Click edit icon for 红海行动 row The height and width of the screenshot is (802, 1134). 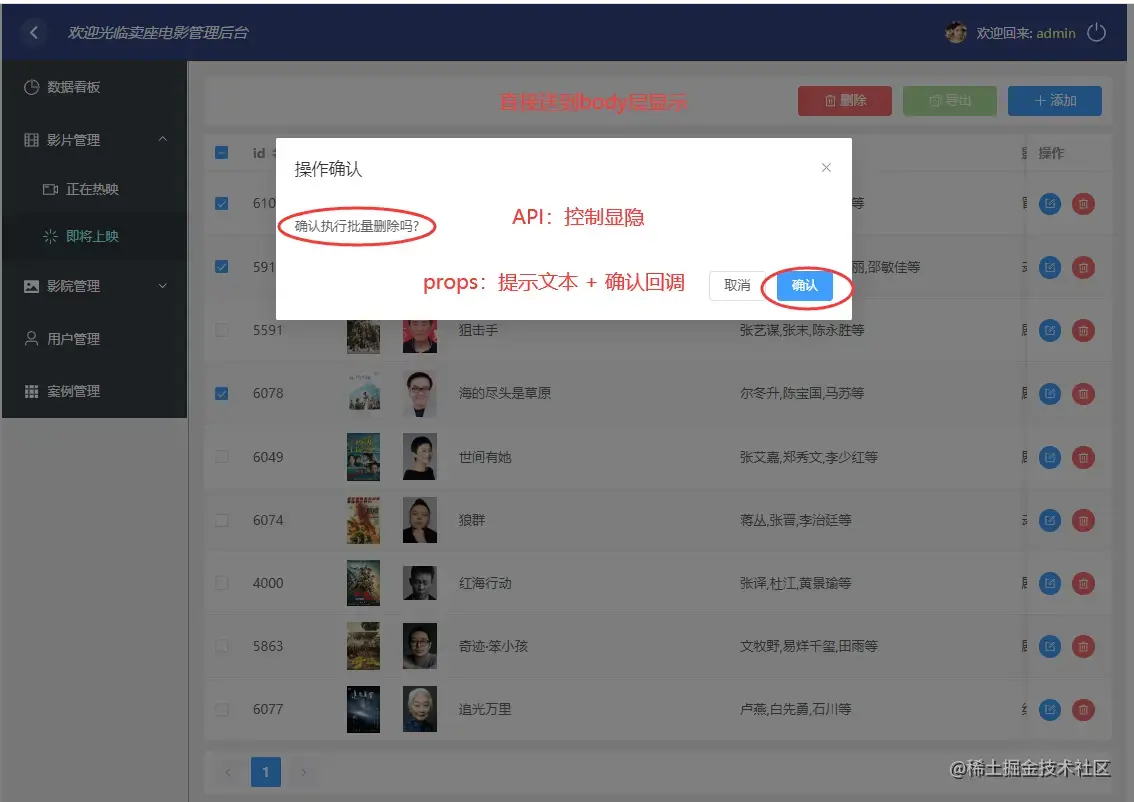tap(1050, 583)
